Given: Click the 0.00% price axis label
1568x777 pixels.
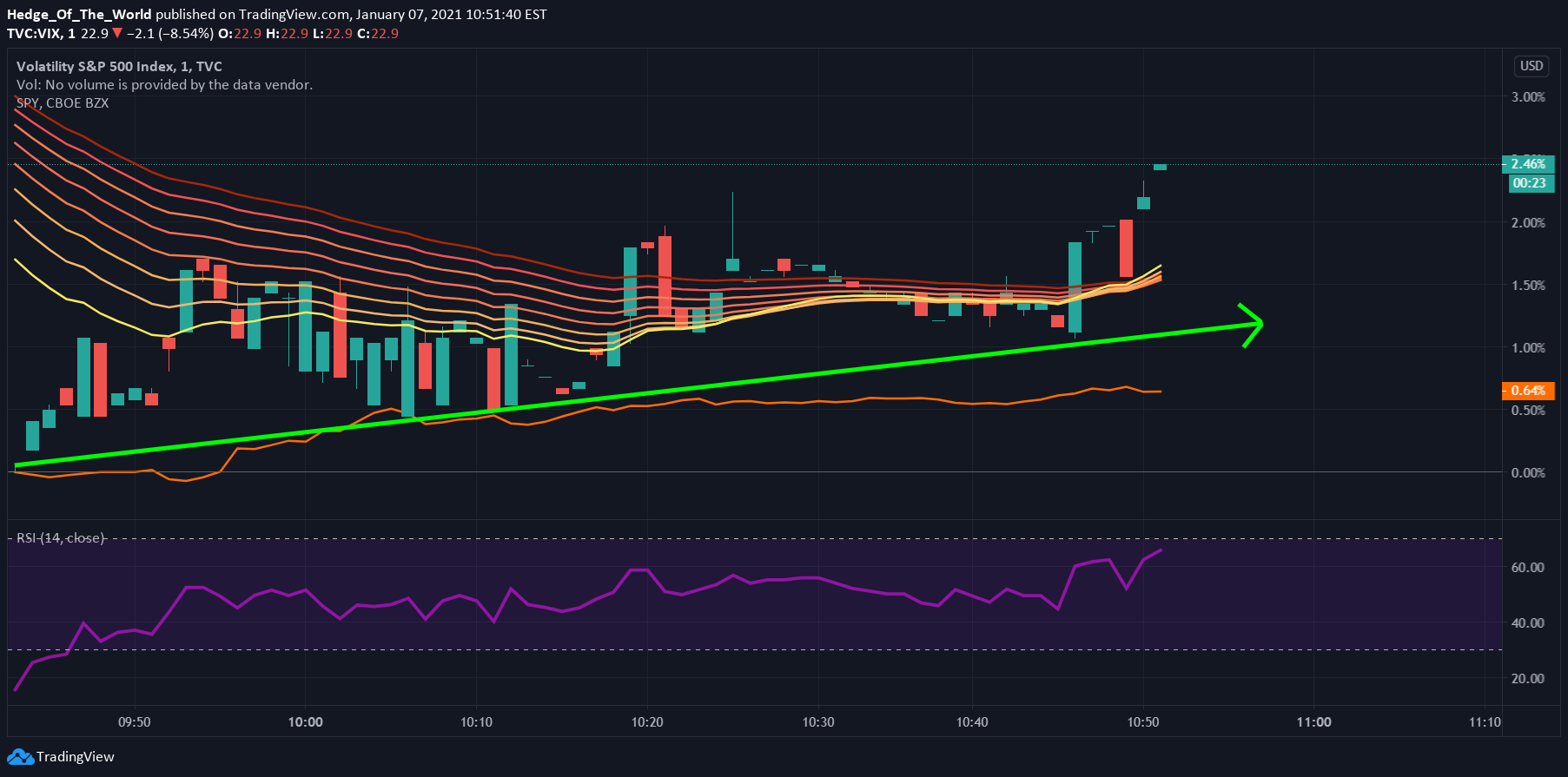Looking at the screenshot, I should tap(1528, 473).
